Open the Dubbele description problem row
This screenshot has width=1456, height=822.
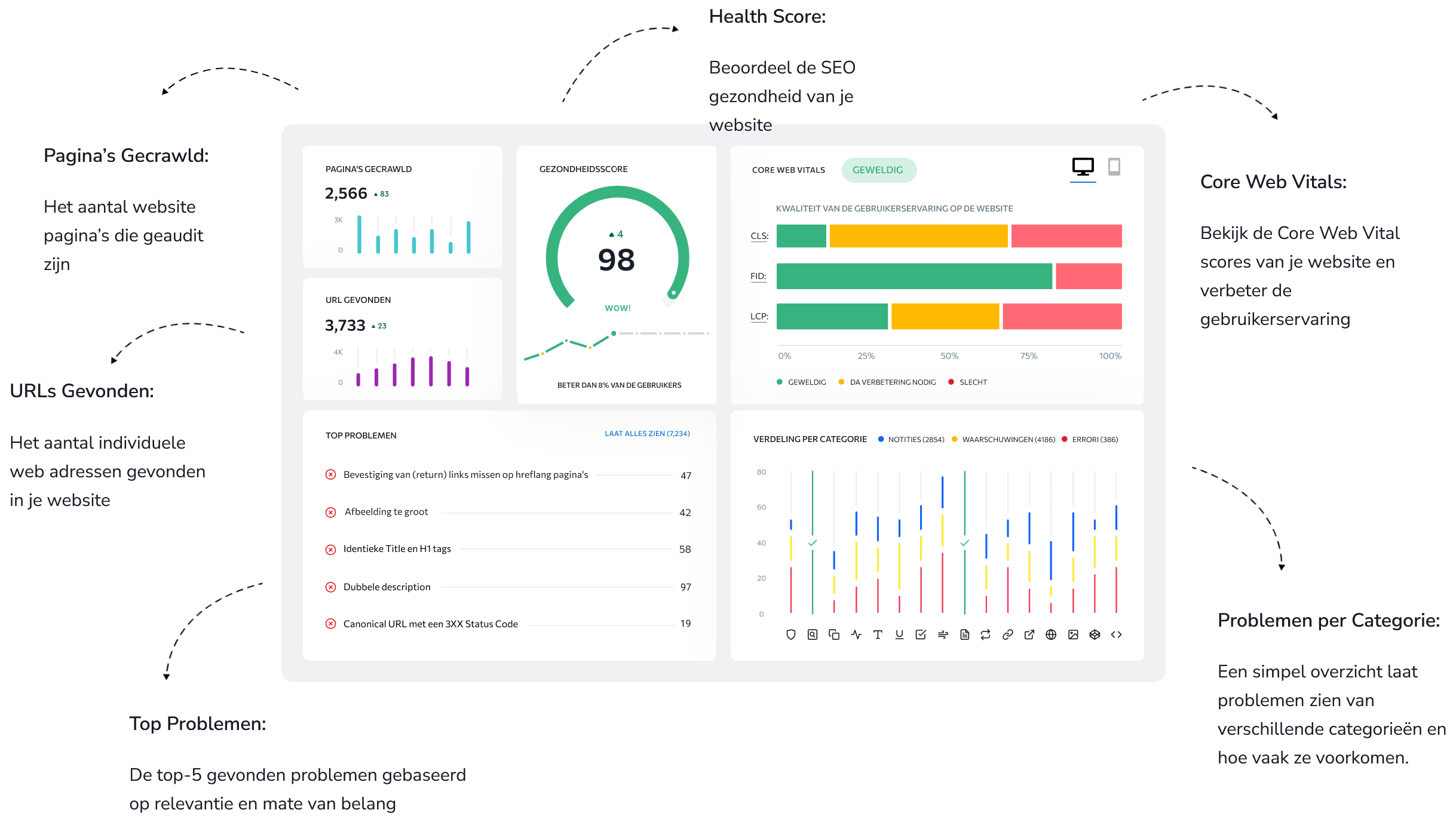point(387,587)
